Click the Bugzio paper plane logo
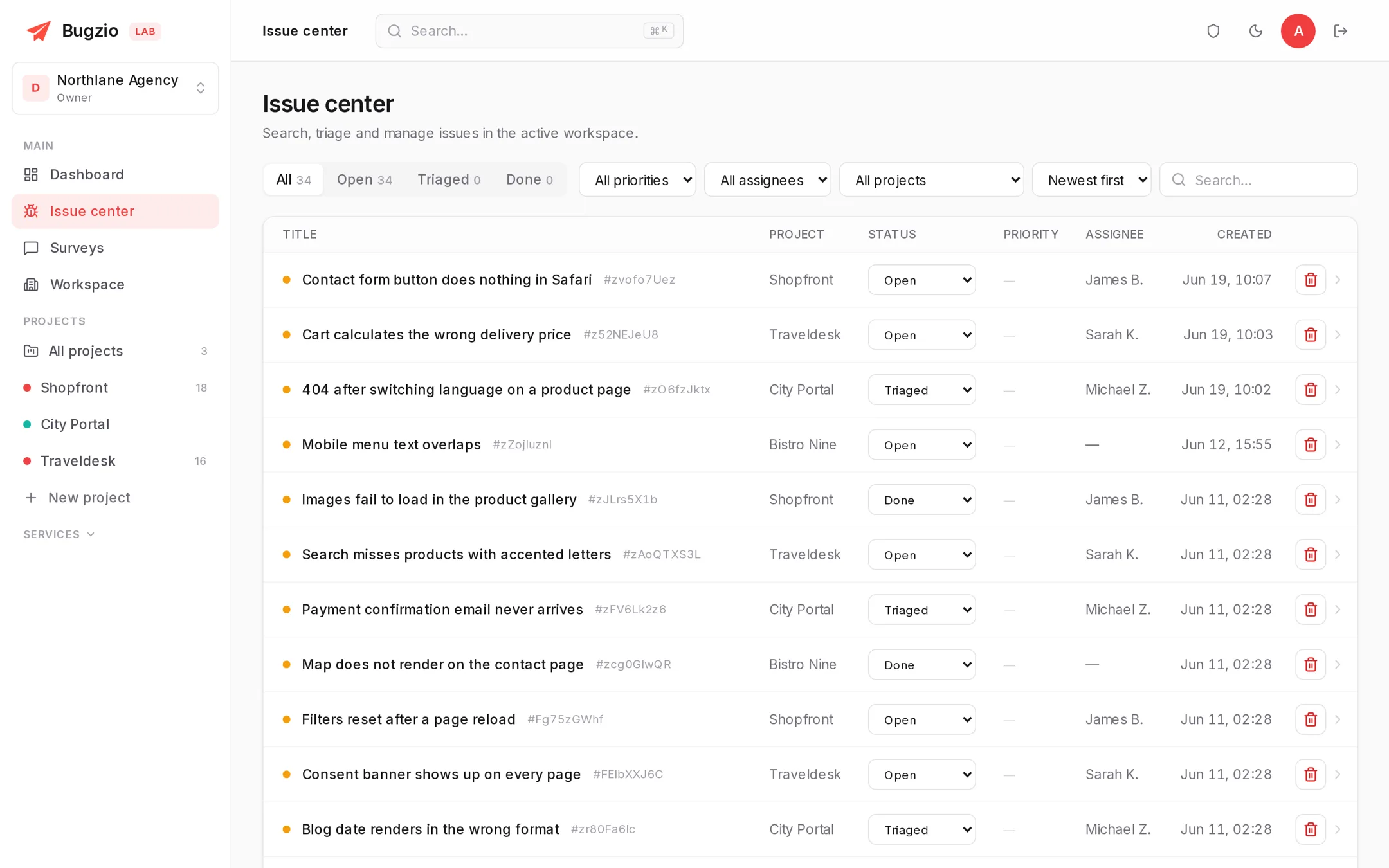 [x=39, y=31]
